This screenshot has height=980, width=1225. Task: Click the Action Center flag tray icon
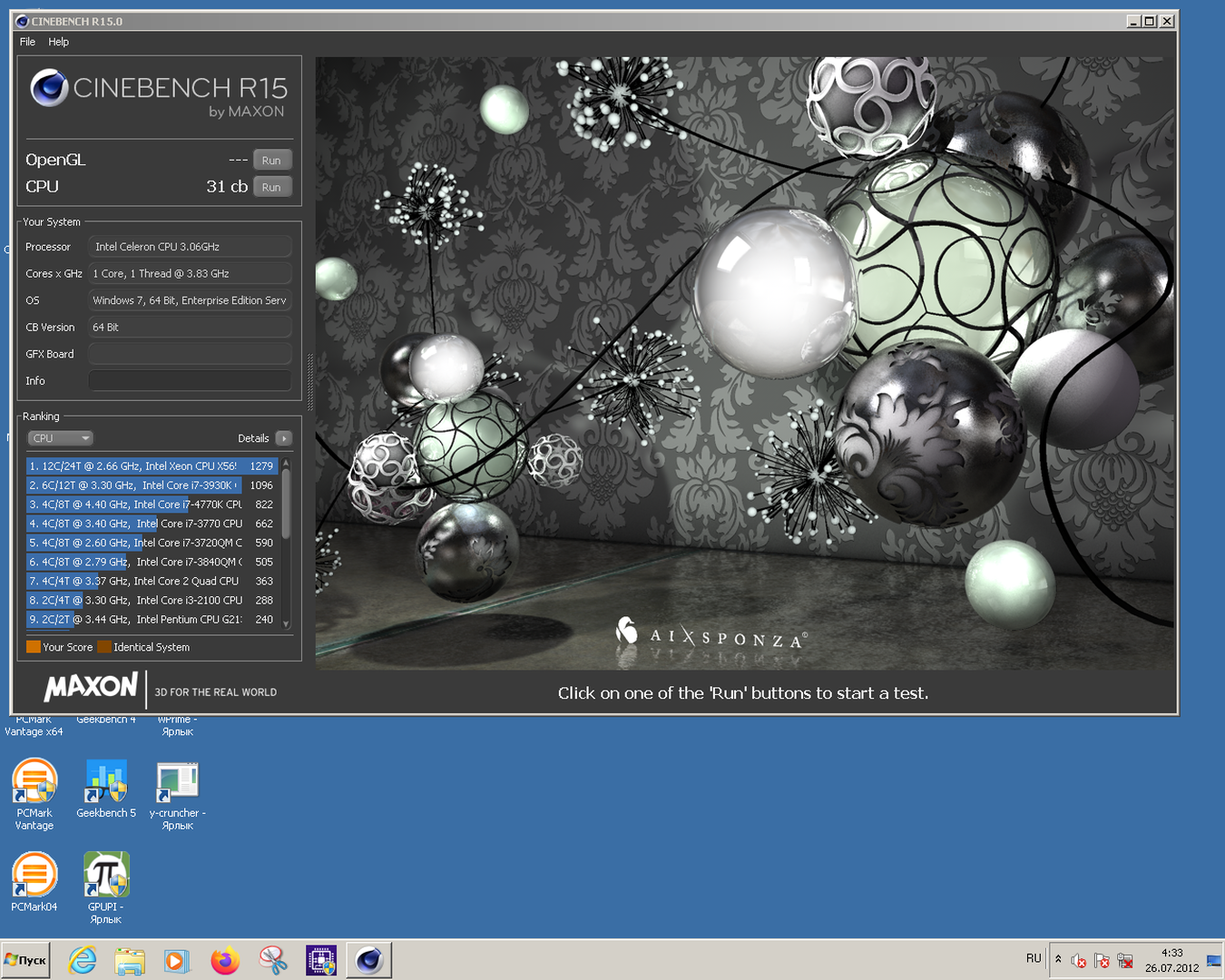point(1102,960)
